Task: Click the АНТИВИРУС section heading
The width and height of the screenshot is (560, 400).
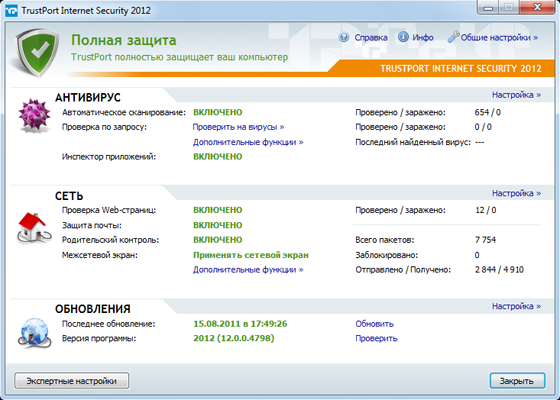Action: click(x=88, y=98)
